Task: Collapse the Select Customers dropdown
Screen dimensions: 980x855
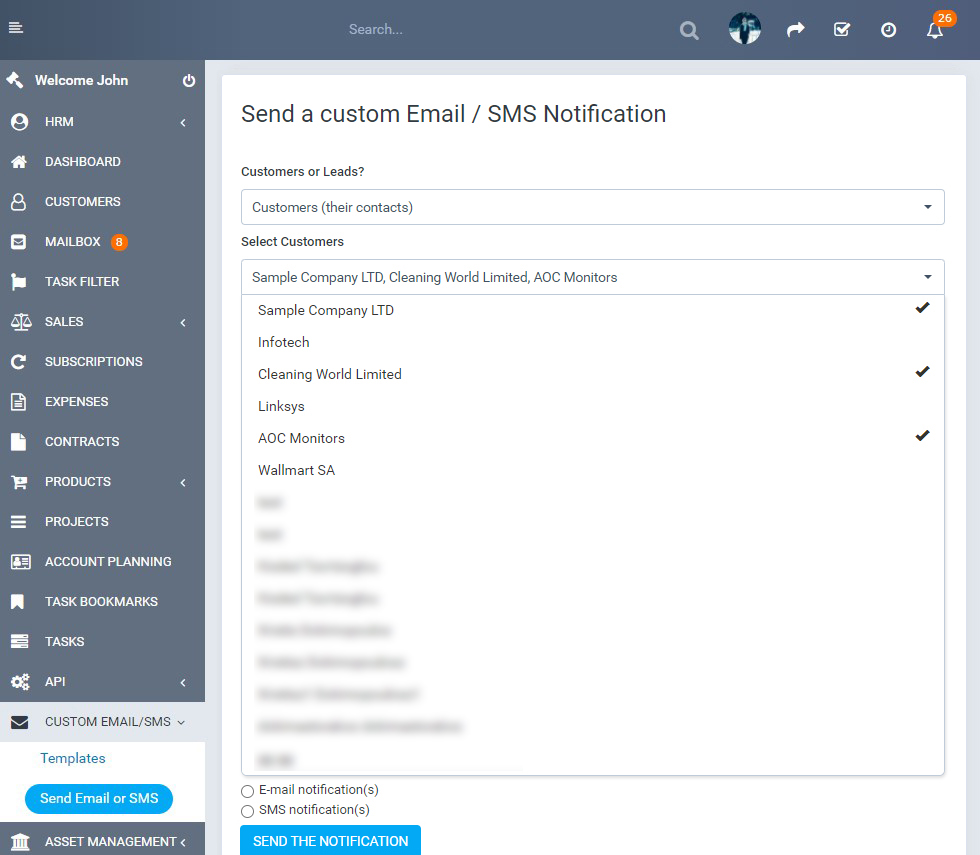Action: (x=592, y=277)
